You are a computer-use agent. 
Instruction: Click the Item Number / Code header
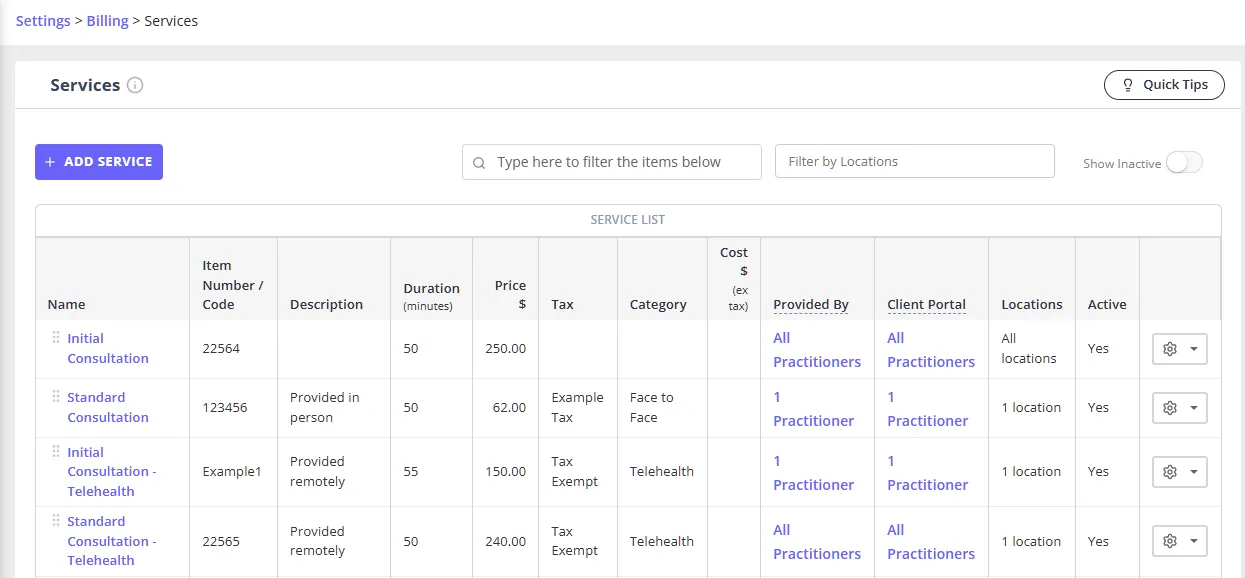point(233,285)
